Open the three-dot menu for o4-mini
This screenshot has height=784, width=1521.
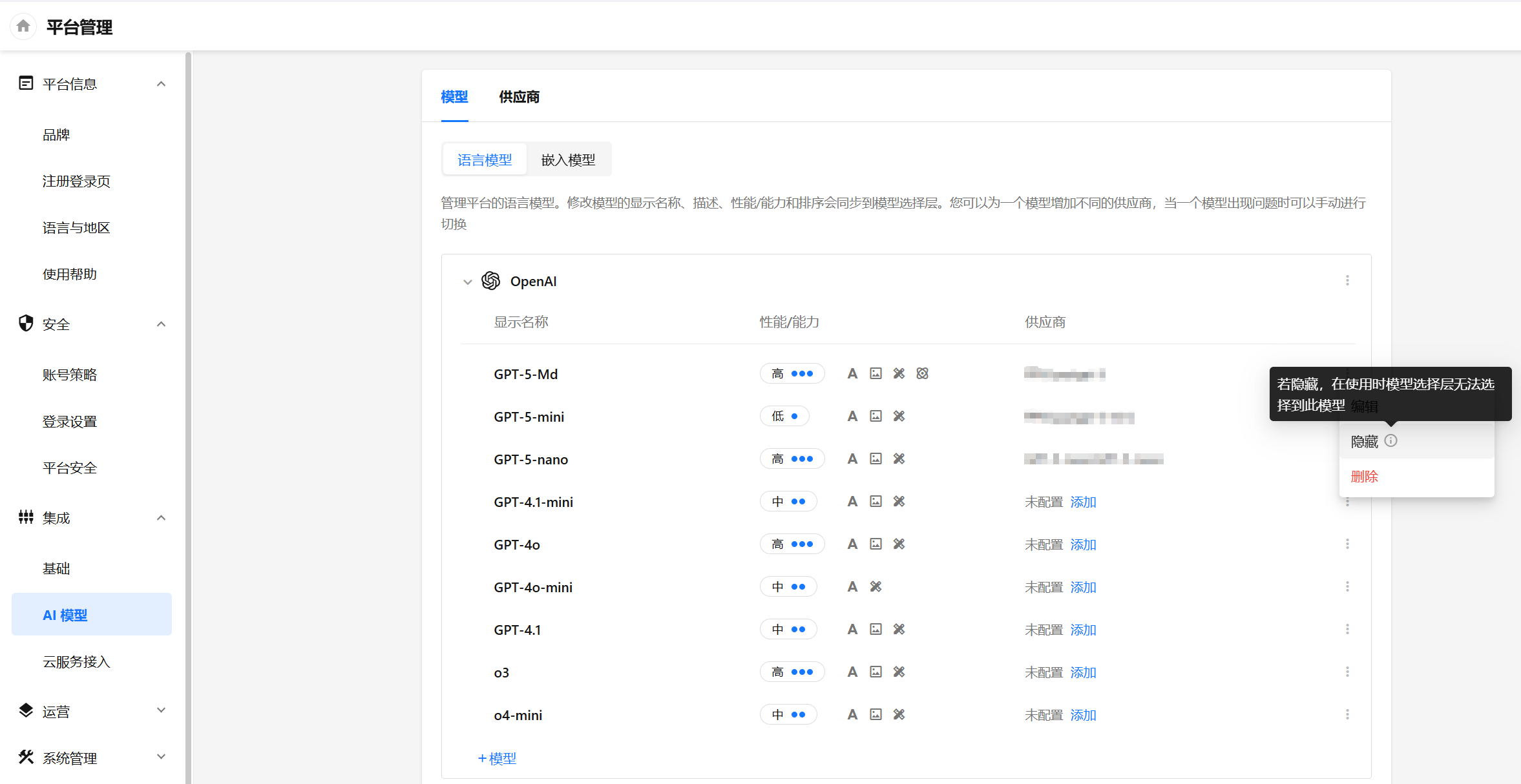click(x=1347, y=714)
